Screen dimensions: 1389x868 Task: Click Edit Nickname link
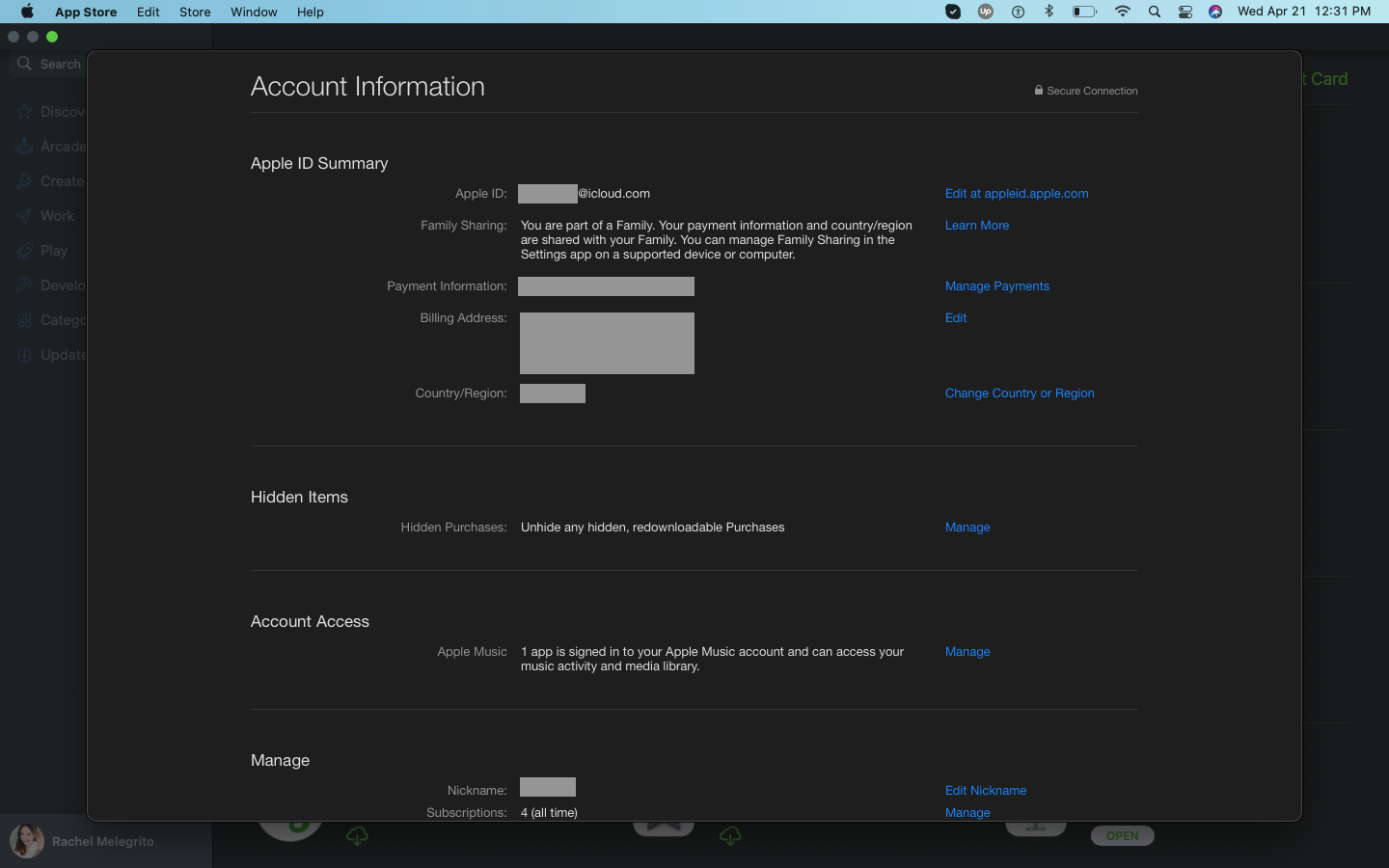[986, 791]
